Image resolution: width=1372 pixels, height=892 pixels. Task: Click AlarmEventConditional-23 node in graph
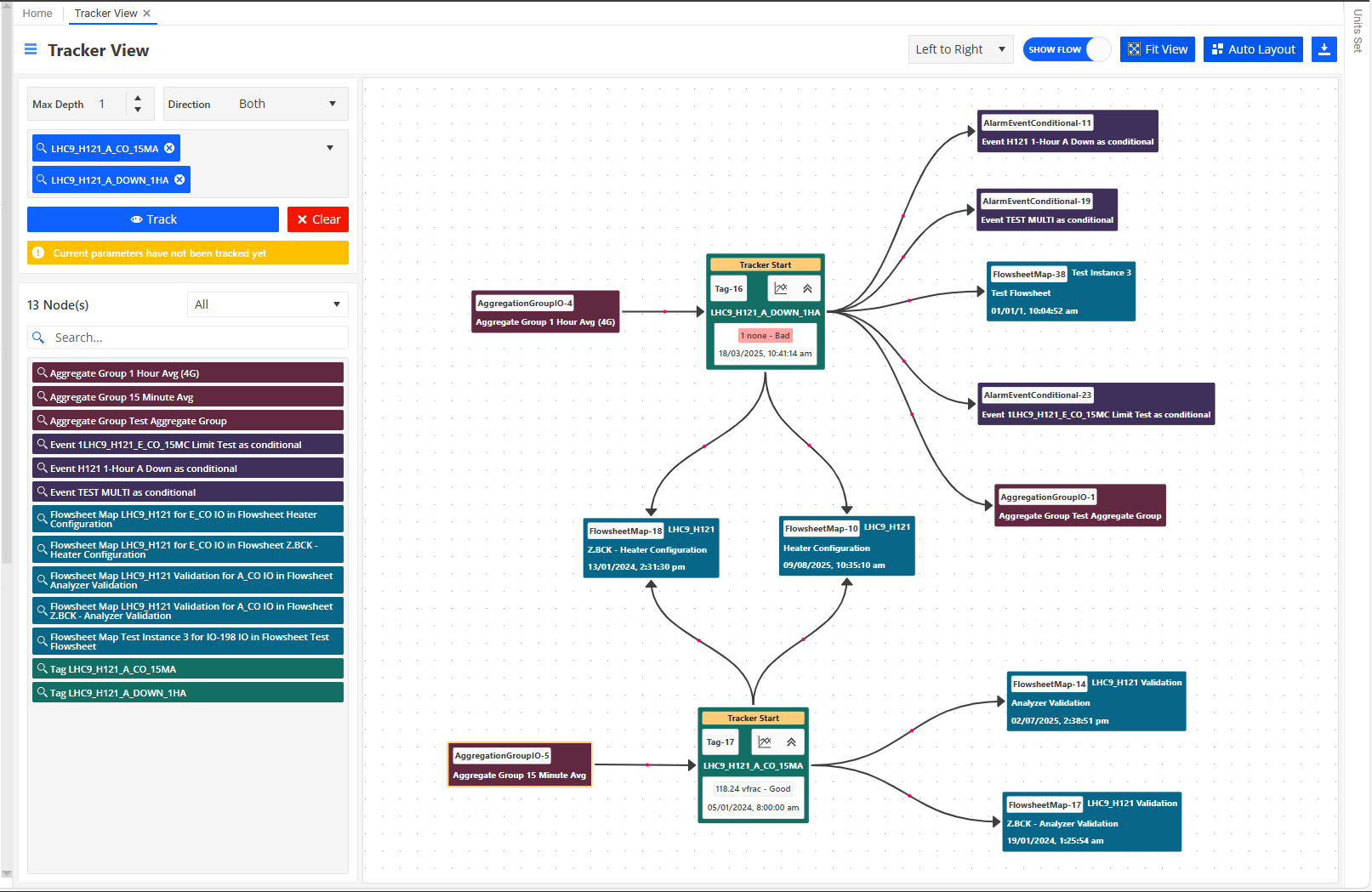[1096, 404]
